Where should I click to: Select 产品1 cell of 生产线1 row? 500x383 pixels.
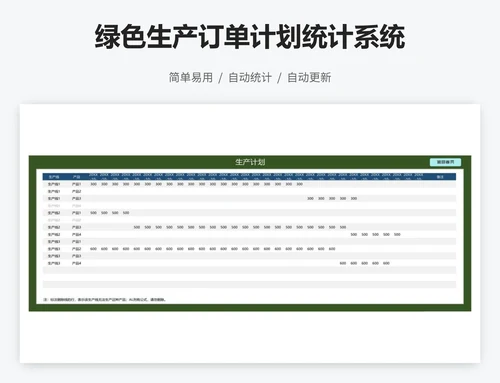[76, 184]
